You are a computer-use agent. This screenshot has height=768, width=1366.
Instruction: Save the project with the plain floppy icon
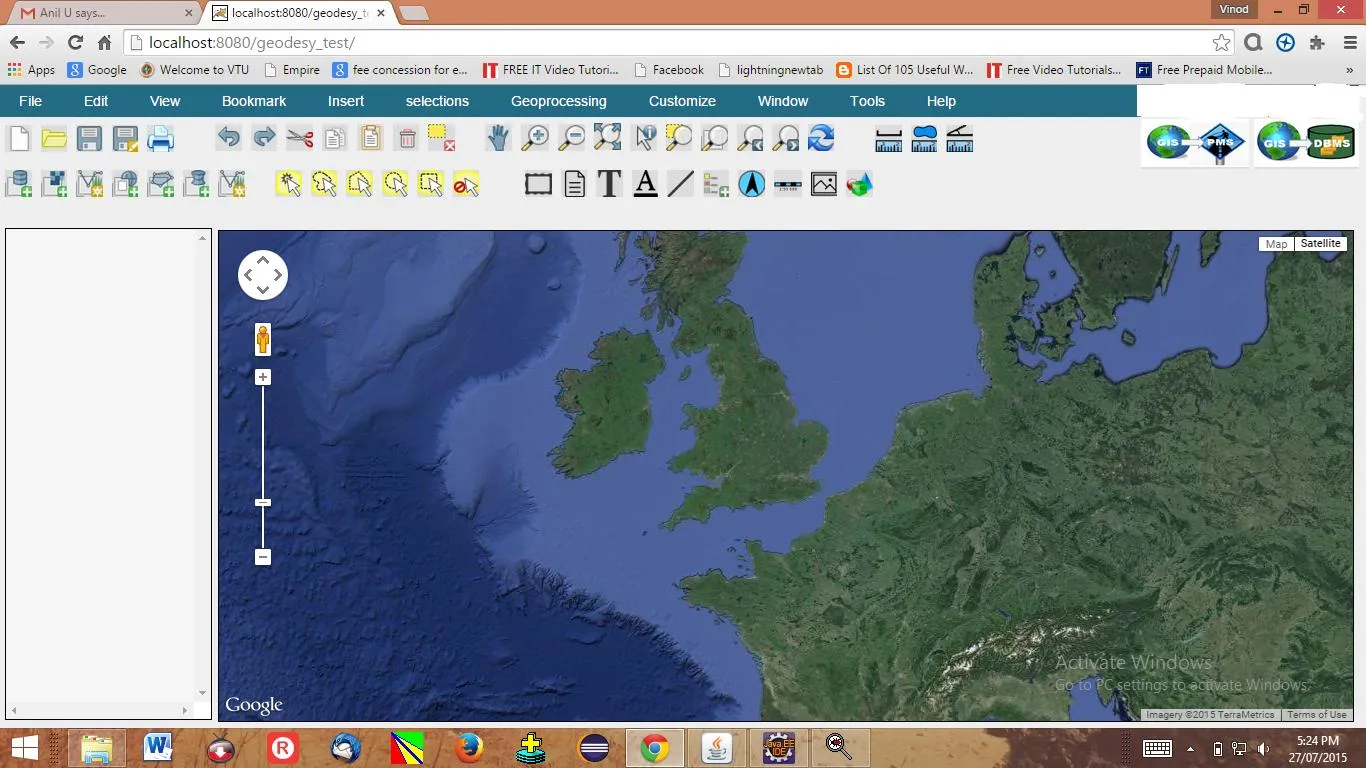[90, 138]
